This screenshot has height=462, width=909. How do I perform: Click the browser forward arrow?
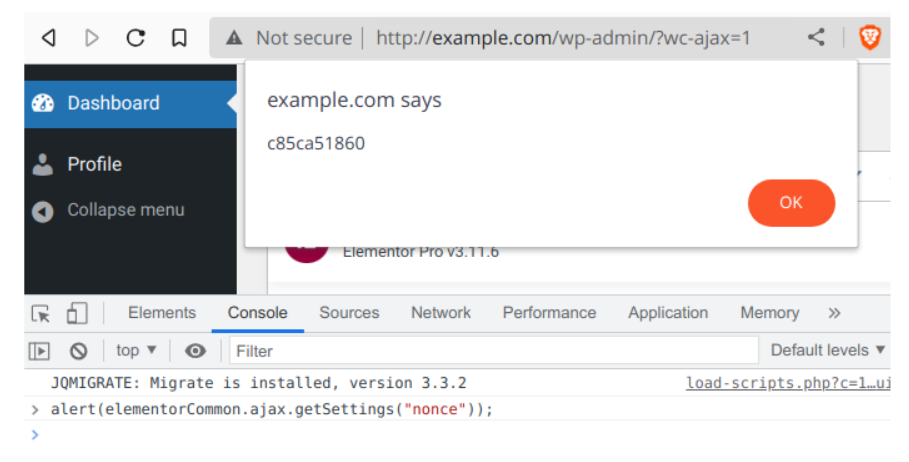pyautogui.click(x=92, y=38)
